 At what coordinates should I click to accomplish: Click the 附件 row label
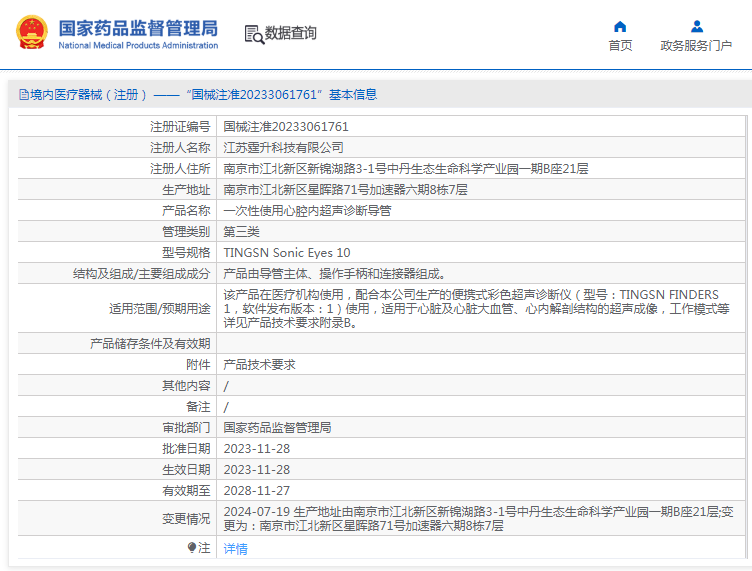click(198, 365)
